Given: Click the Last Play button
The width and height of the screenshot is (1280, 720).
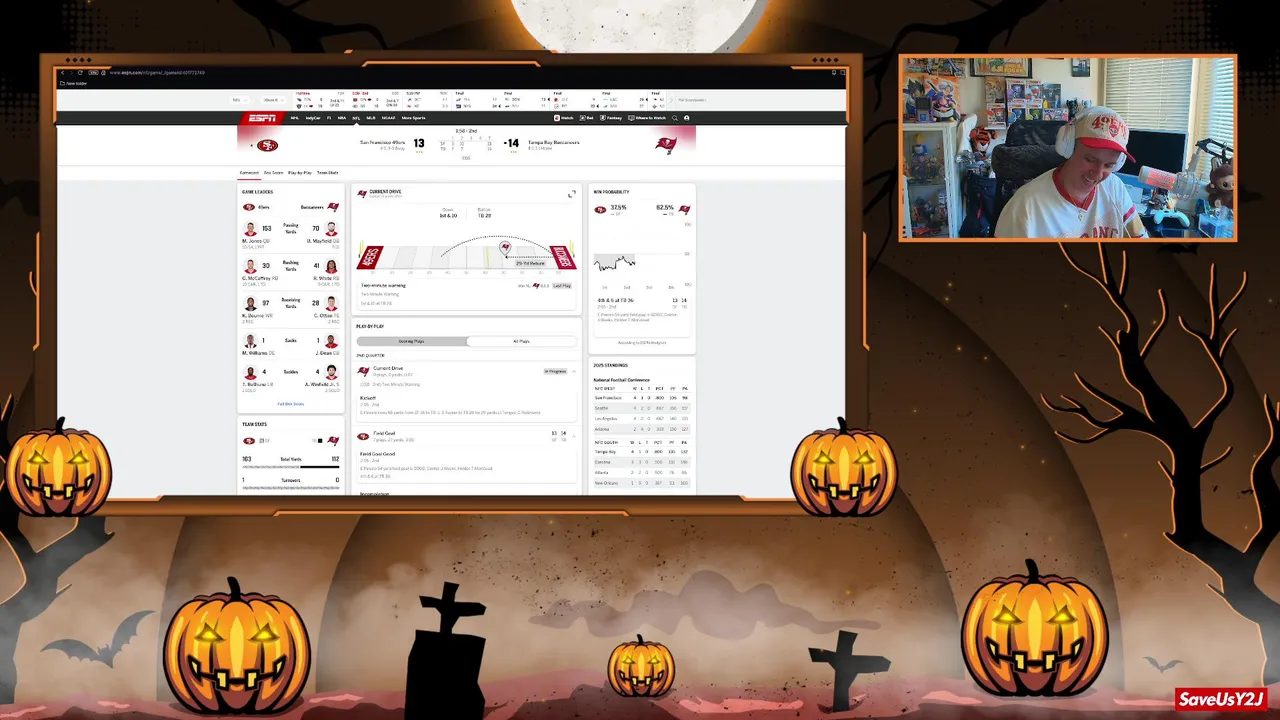Looking at the screenshot, I should click(562, 285).
